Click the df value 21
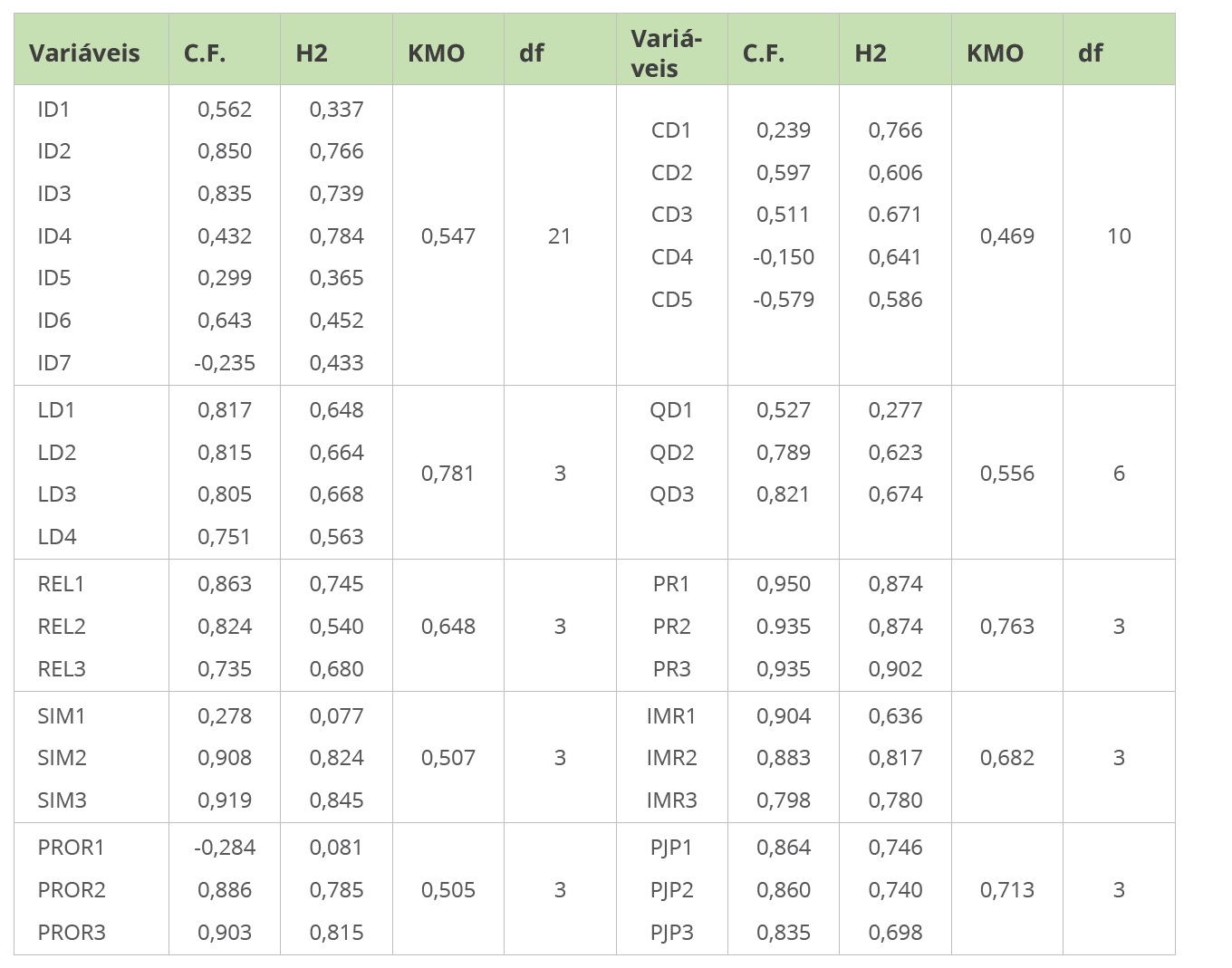This screenshot has width=1232, height=968. point(560,236)
